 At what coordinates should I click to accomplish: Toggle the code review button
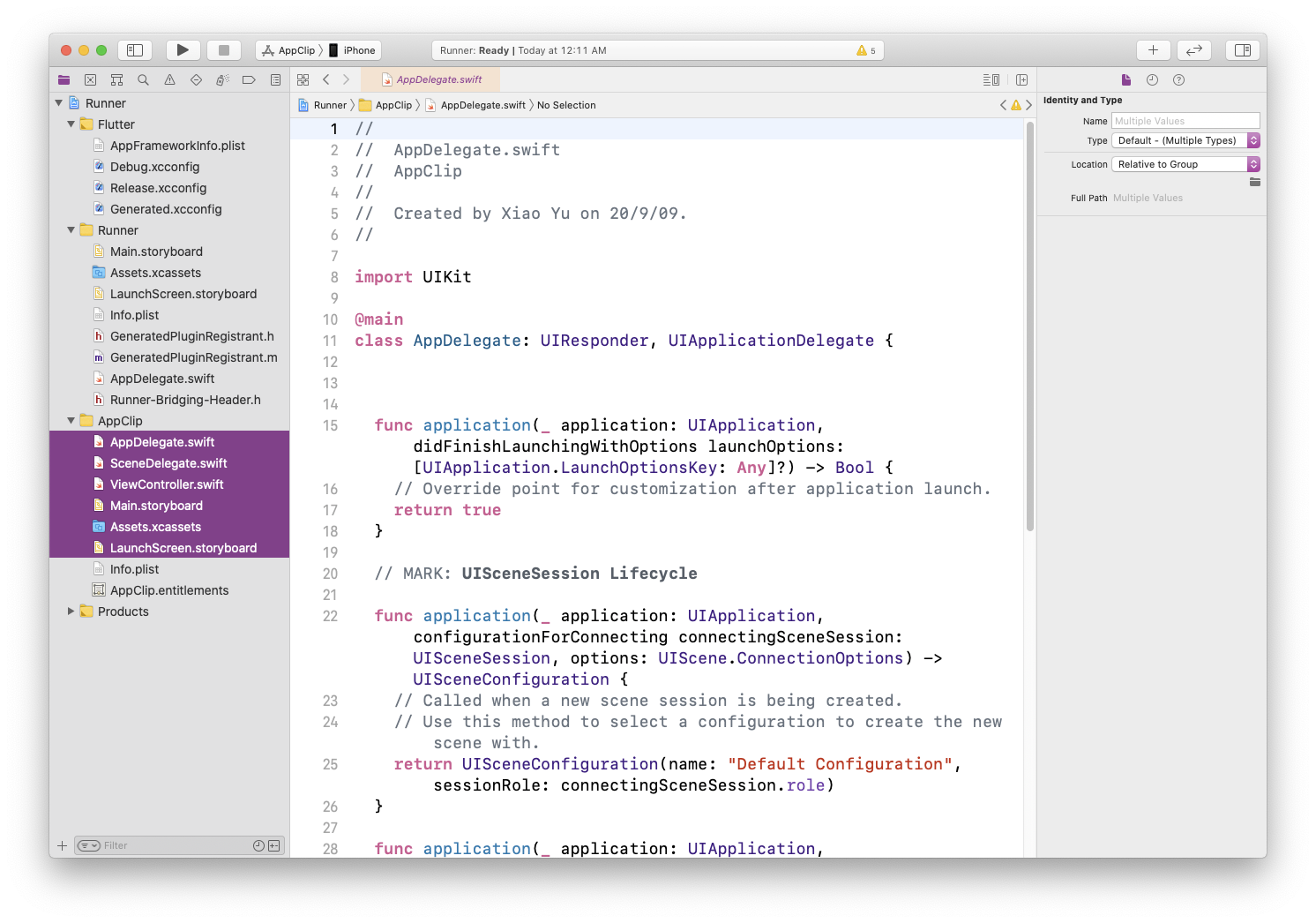tap(1194, 50)
